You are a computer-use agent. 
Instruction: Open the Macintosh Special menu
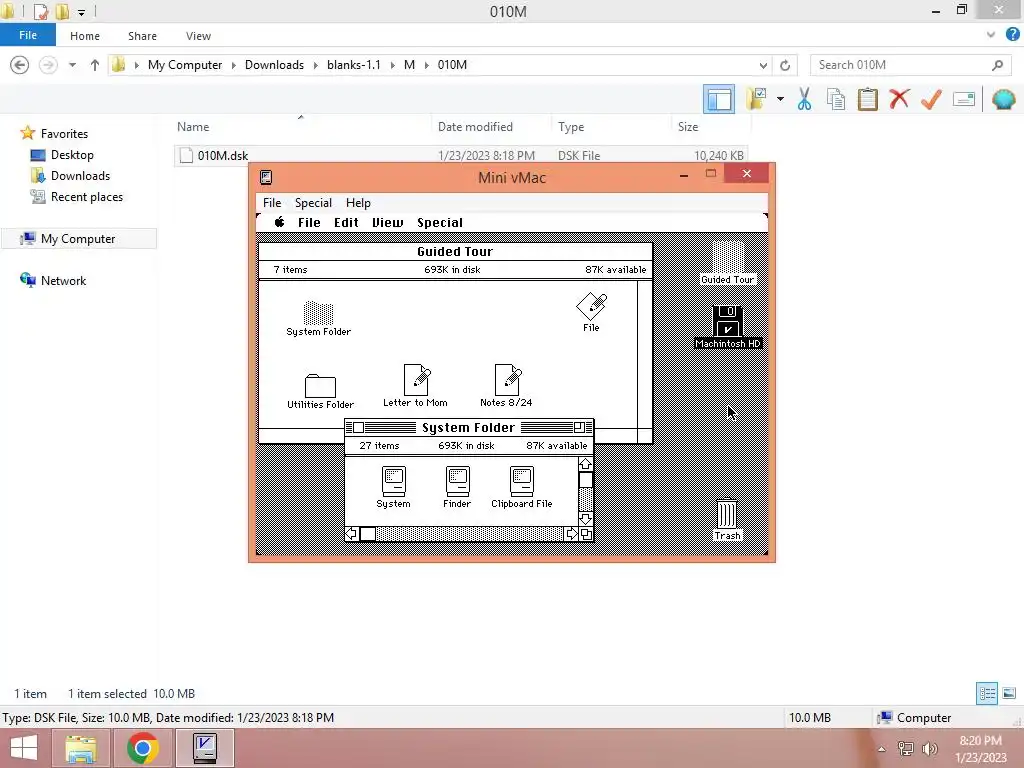[440, 223]
